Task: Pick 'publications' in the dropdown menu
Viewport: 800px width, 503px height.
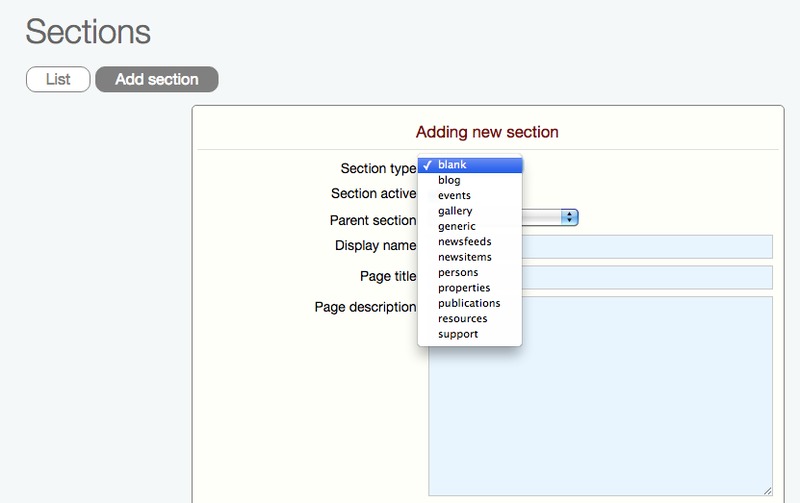Action: tap(470, 303)
